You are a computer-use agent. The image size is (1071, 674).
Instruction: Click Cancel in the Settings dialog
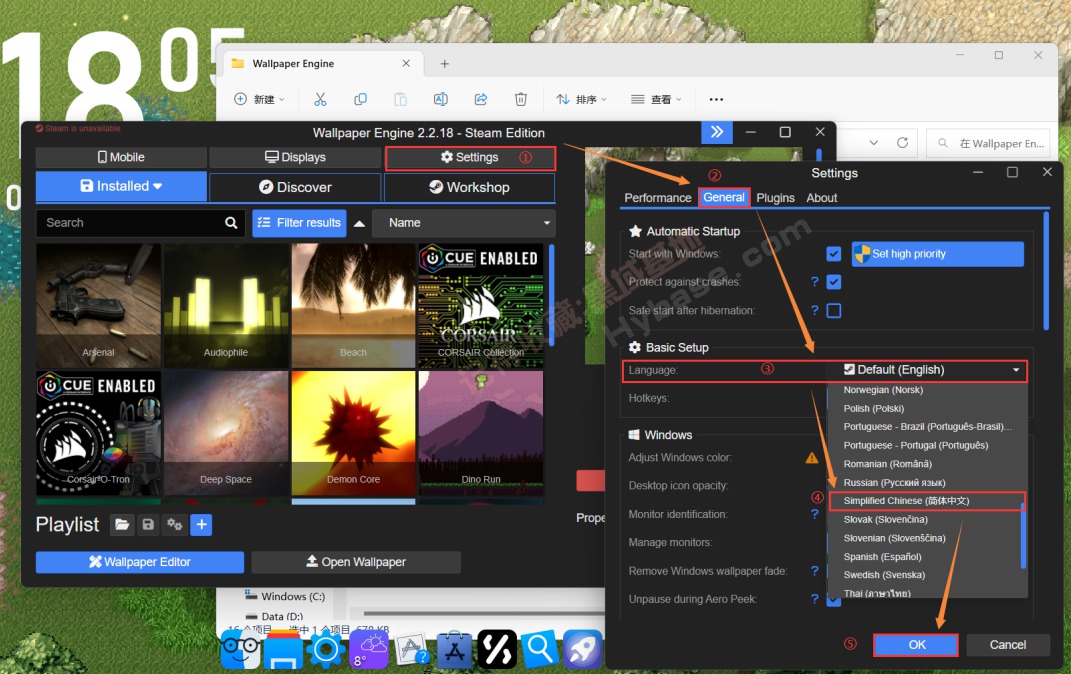1007,645
